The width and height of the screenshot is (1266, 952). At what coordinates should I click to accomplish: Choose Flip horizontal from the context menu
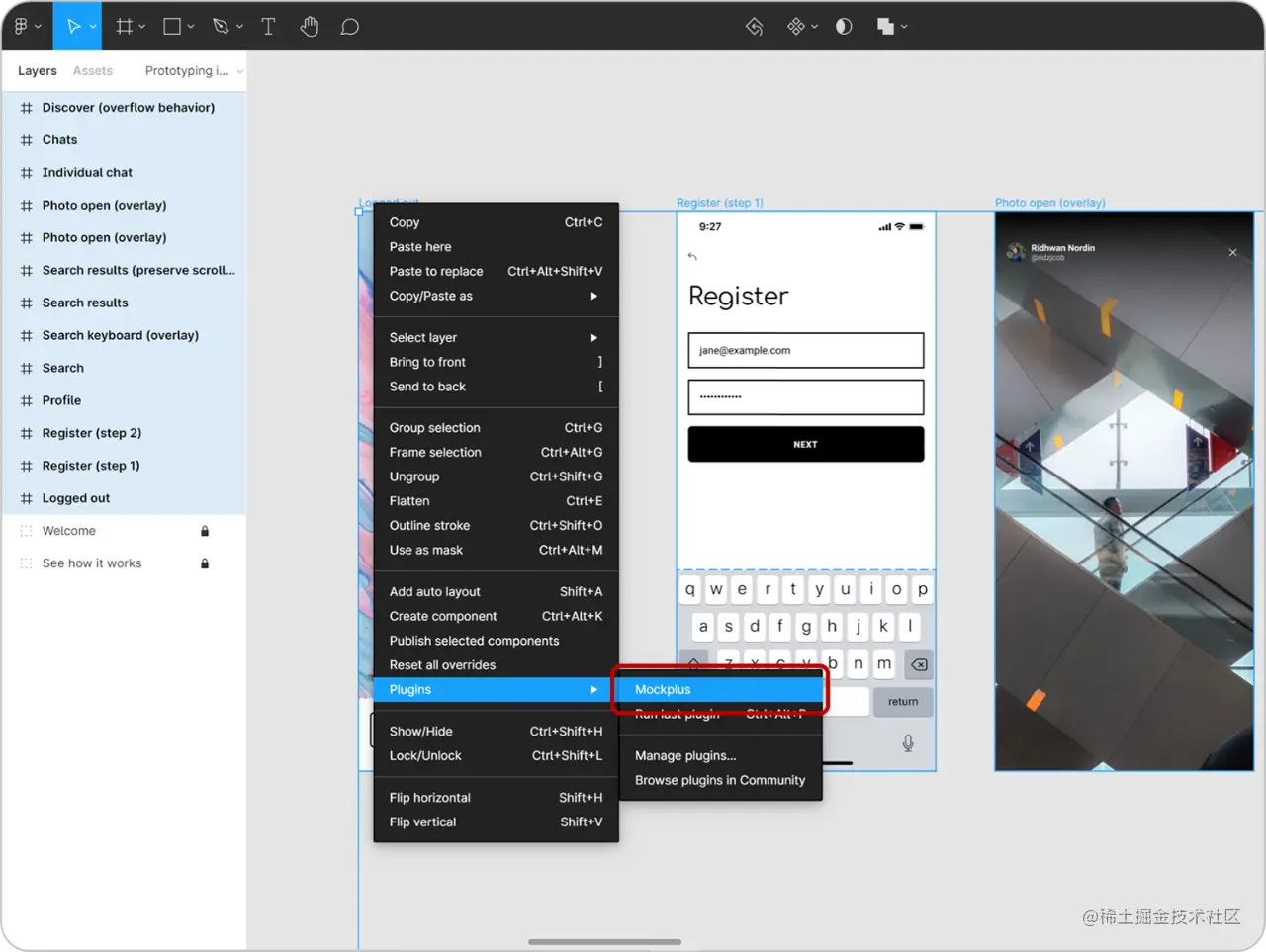(x=496, y=798)
